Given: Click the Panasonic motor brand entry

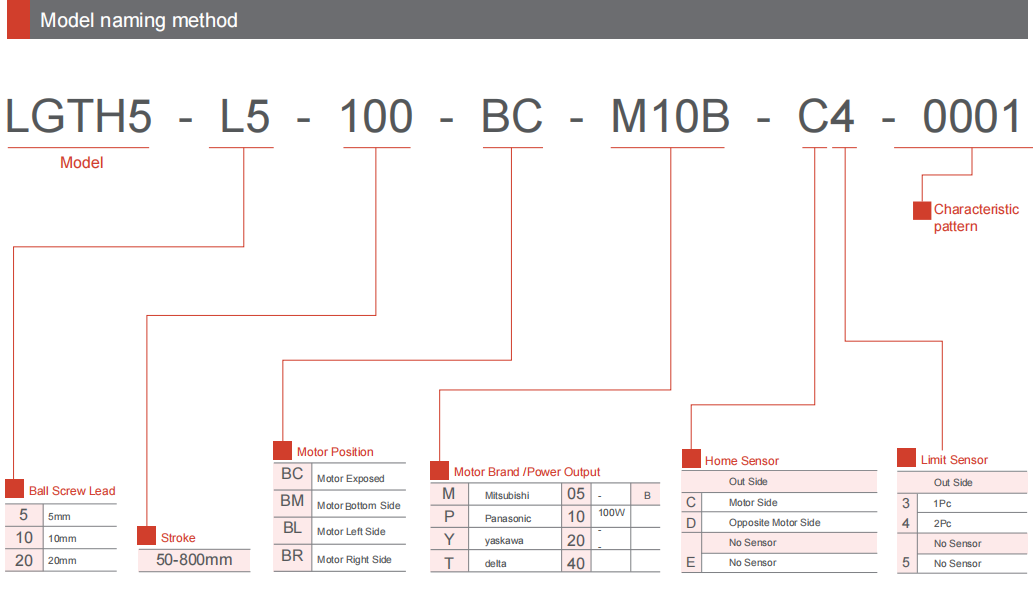Looking at the screenshot, I should (x=508, y=518).
